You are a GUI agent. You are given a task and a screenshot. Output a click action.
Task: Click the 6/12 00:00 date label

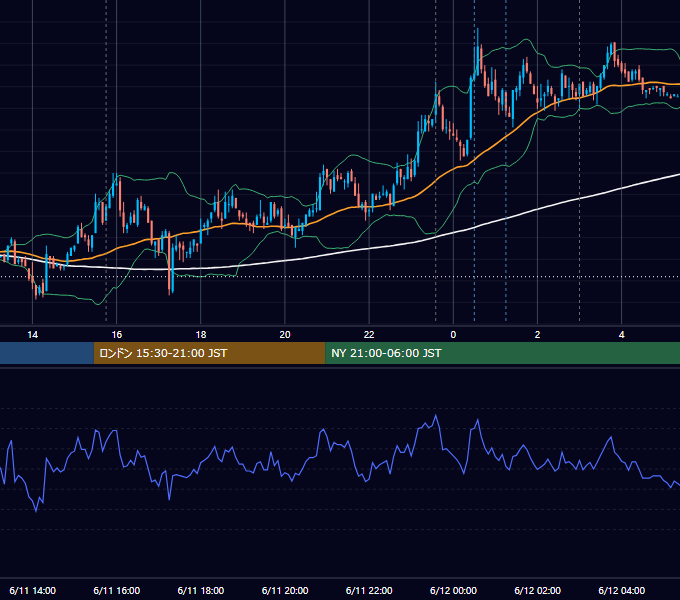tap(453, 590)
